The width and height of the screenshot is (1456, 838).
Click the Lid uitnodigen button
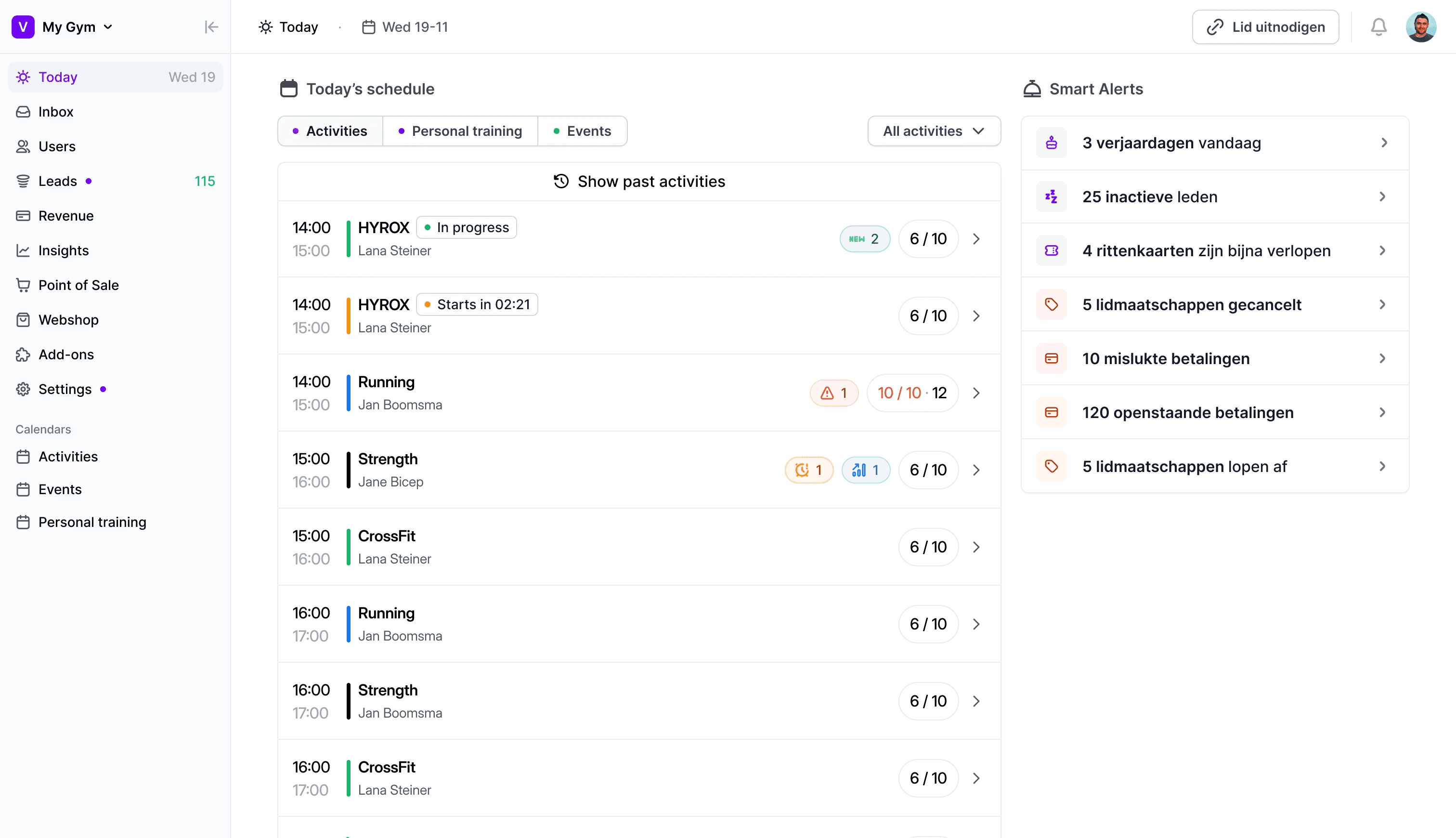pyautogui.click(x=1265, y=27)
